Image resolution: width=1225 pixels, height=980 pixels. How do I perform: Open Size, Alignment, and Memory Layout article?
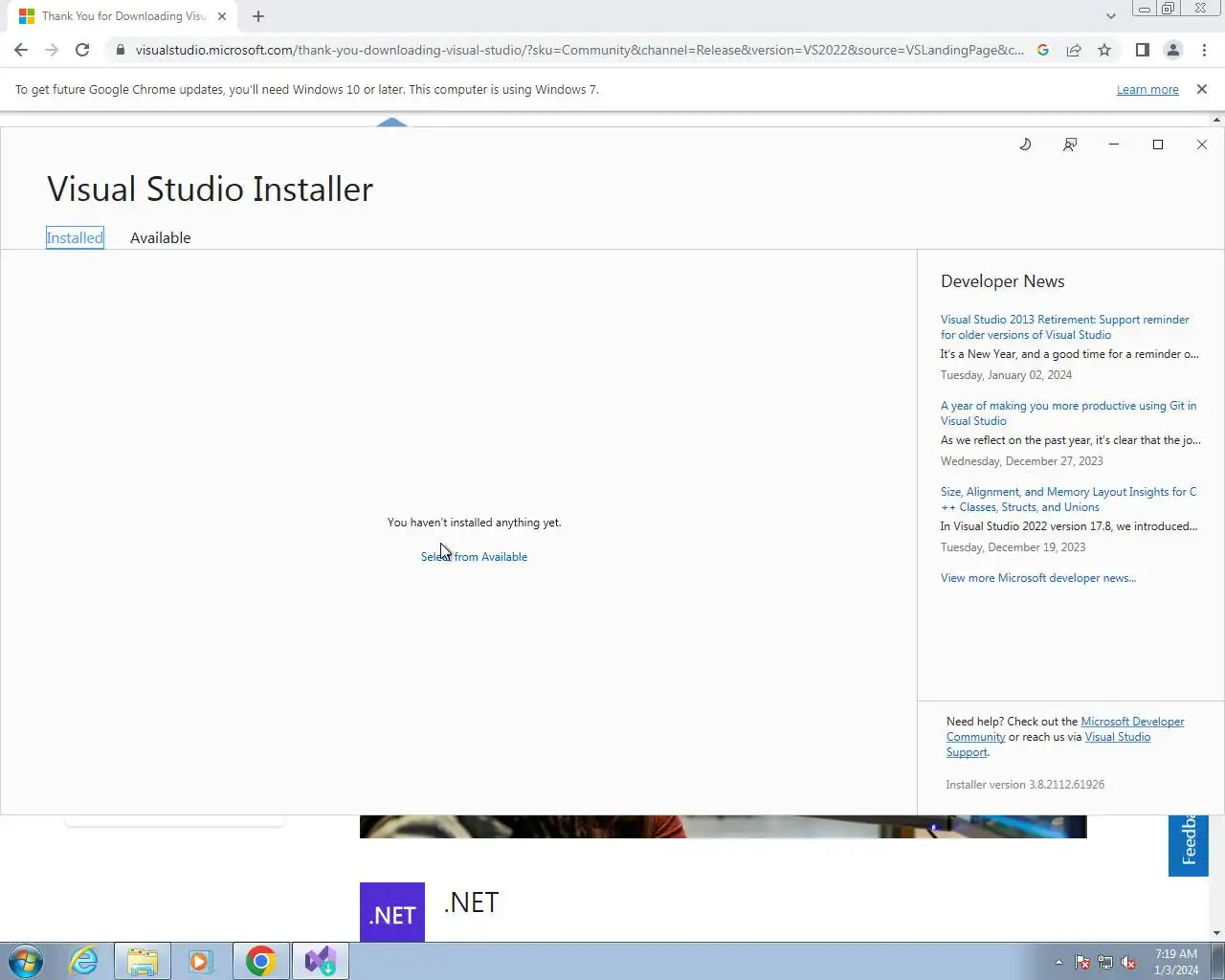[x=1068, y=500]
